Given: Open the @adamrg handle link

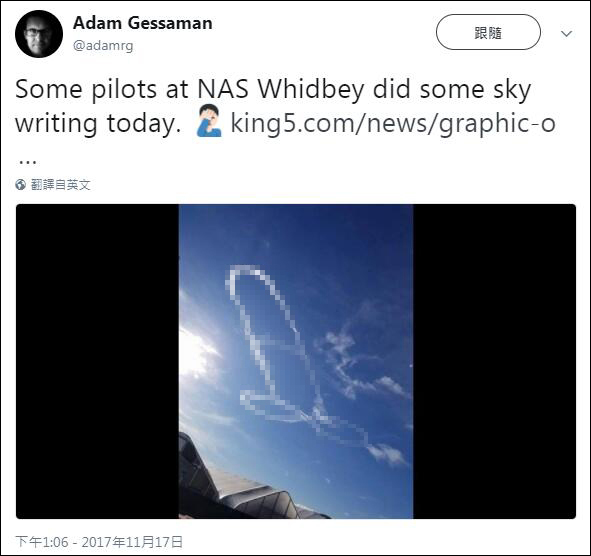Looking at the screenshot, I should pyautogui.click(x=103, y=46).
